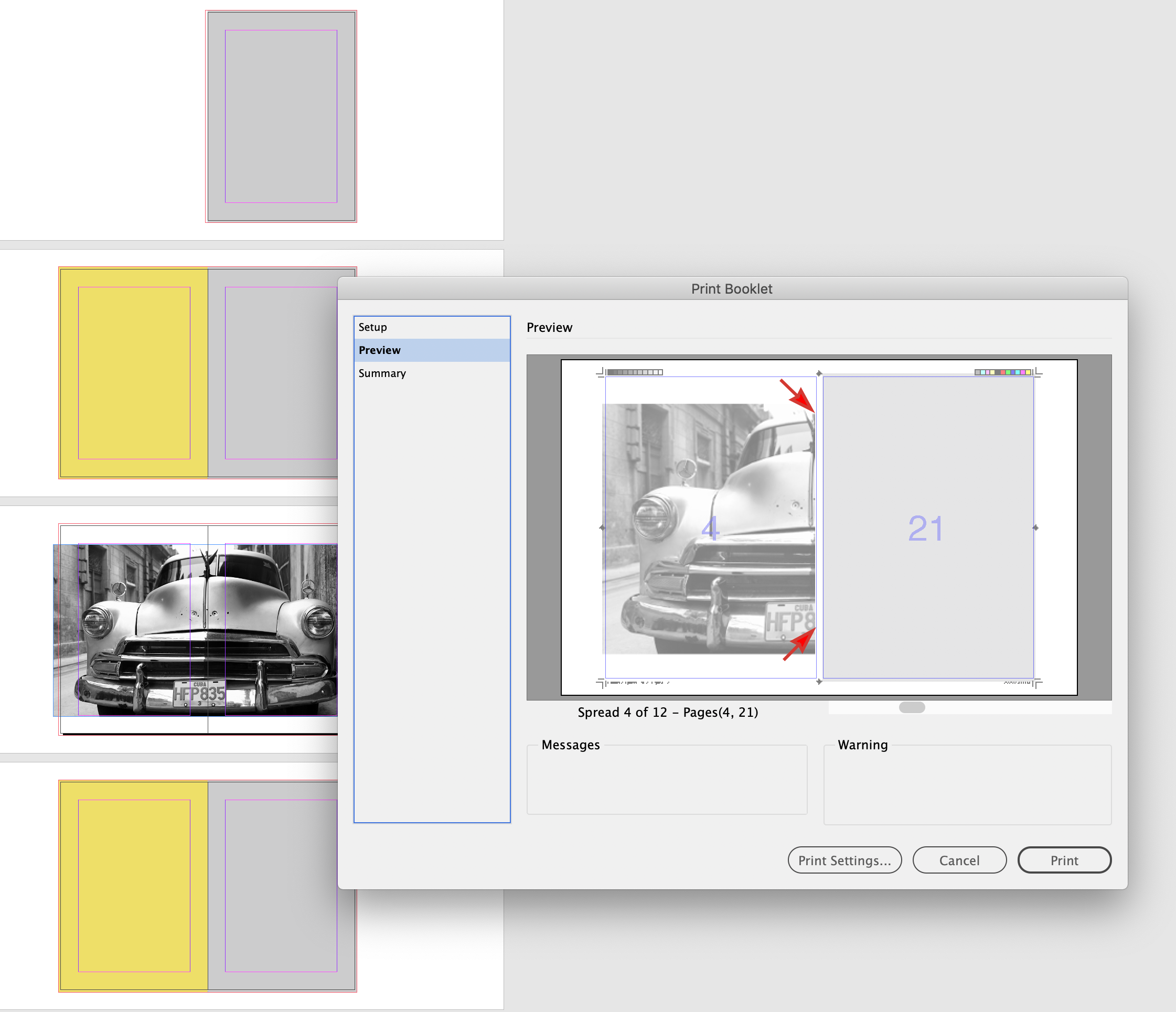The height and width of the screenshot is (1012, 1176).
Task: Click the right-edge registration mark
Action: [1036, 529]
